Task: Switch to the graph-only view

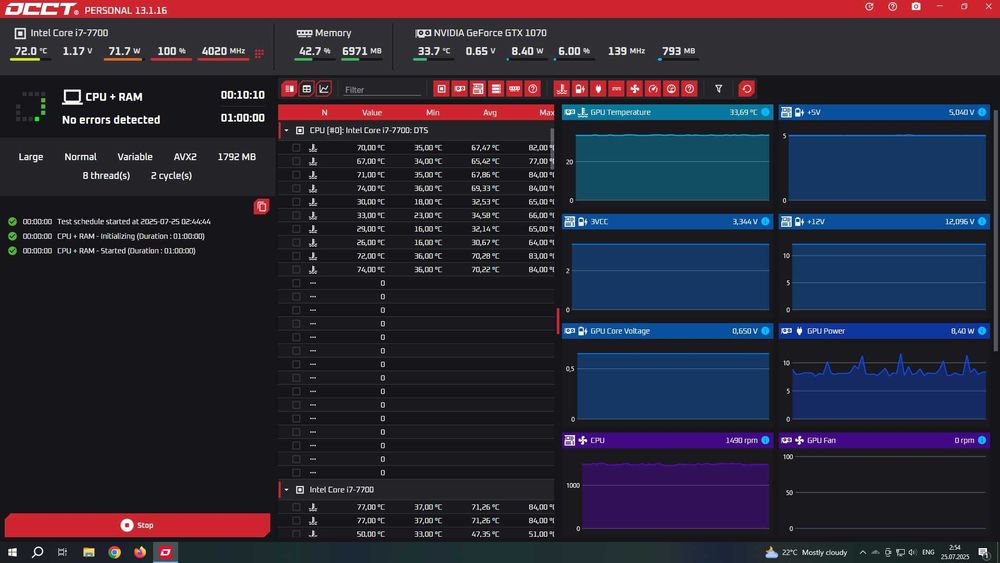Action: (x=324, y=89)
